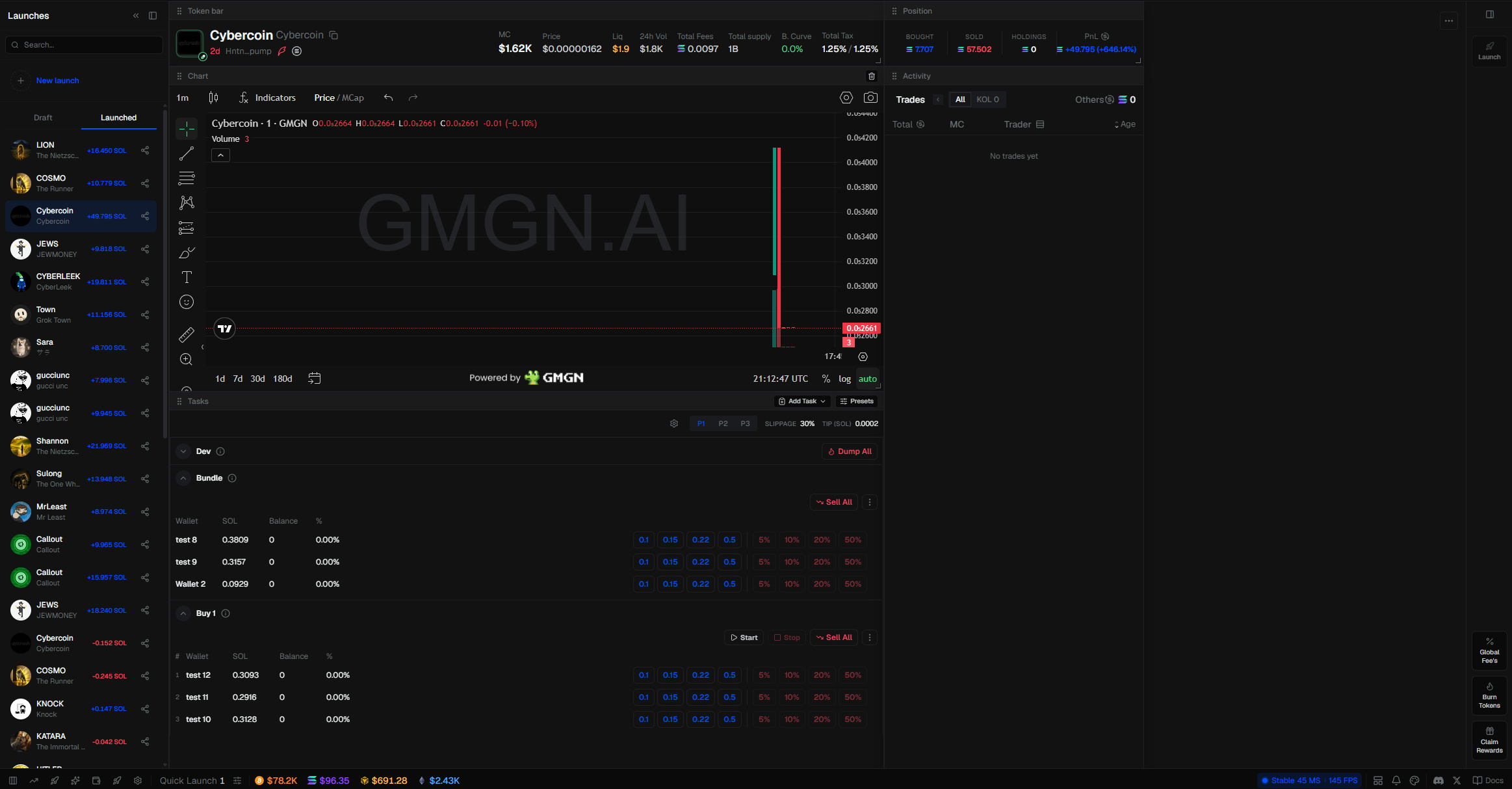
Task: Open the Docs link in status bar
Action: pos(1488,781)
